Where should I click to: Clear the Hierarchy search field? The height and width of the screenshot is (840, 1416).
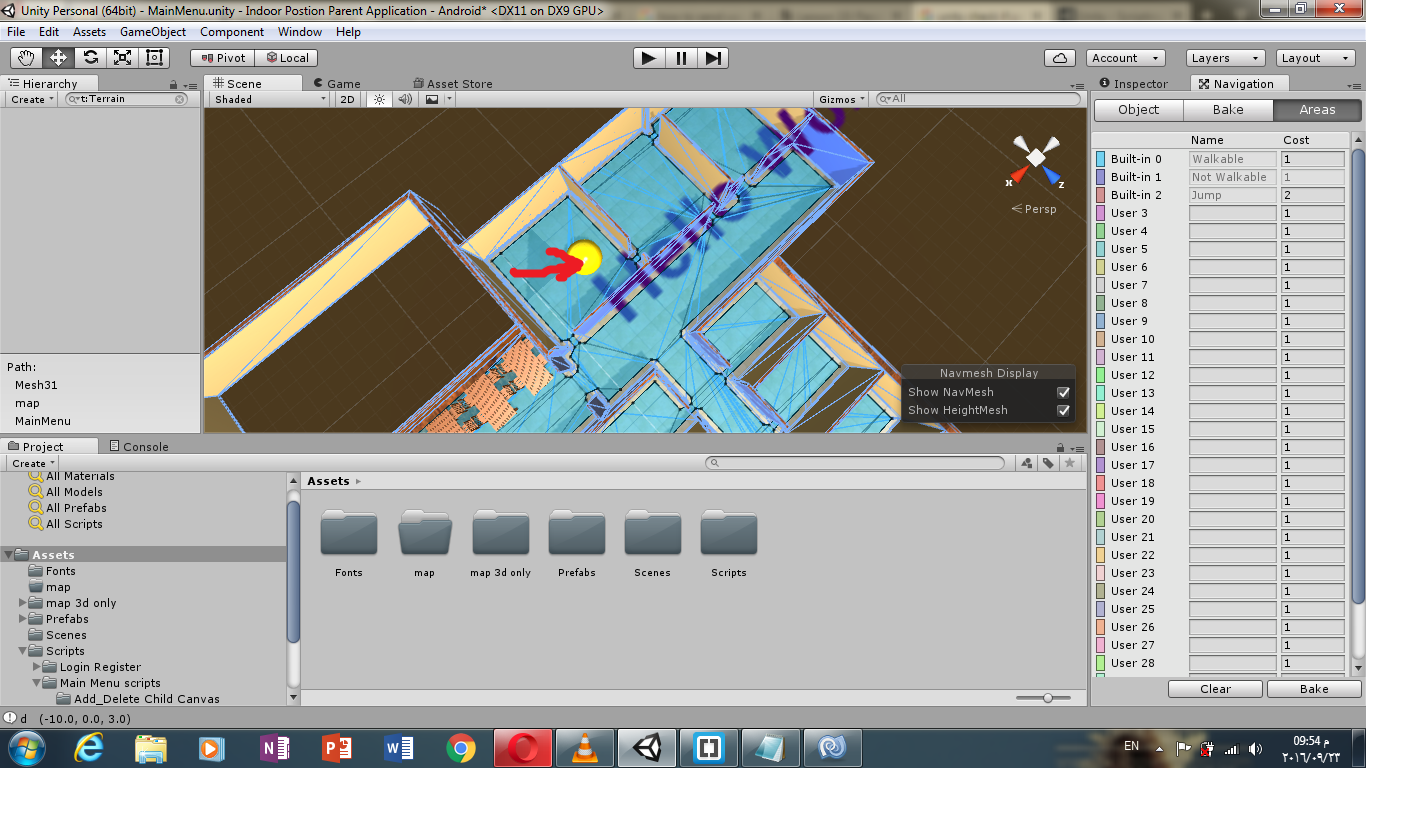tap(180, 99)
